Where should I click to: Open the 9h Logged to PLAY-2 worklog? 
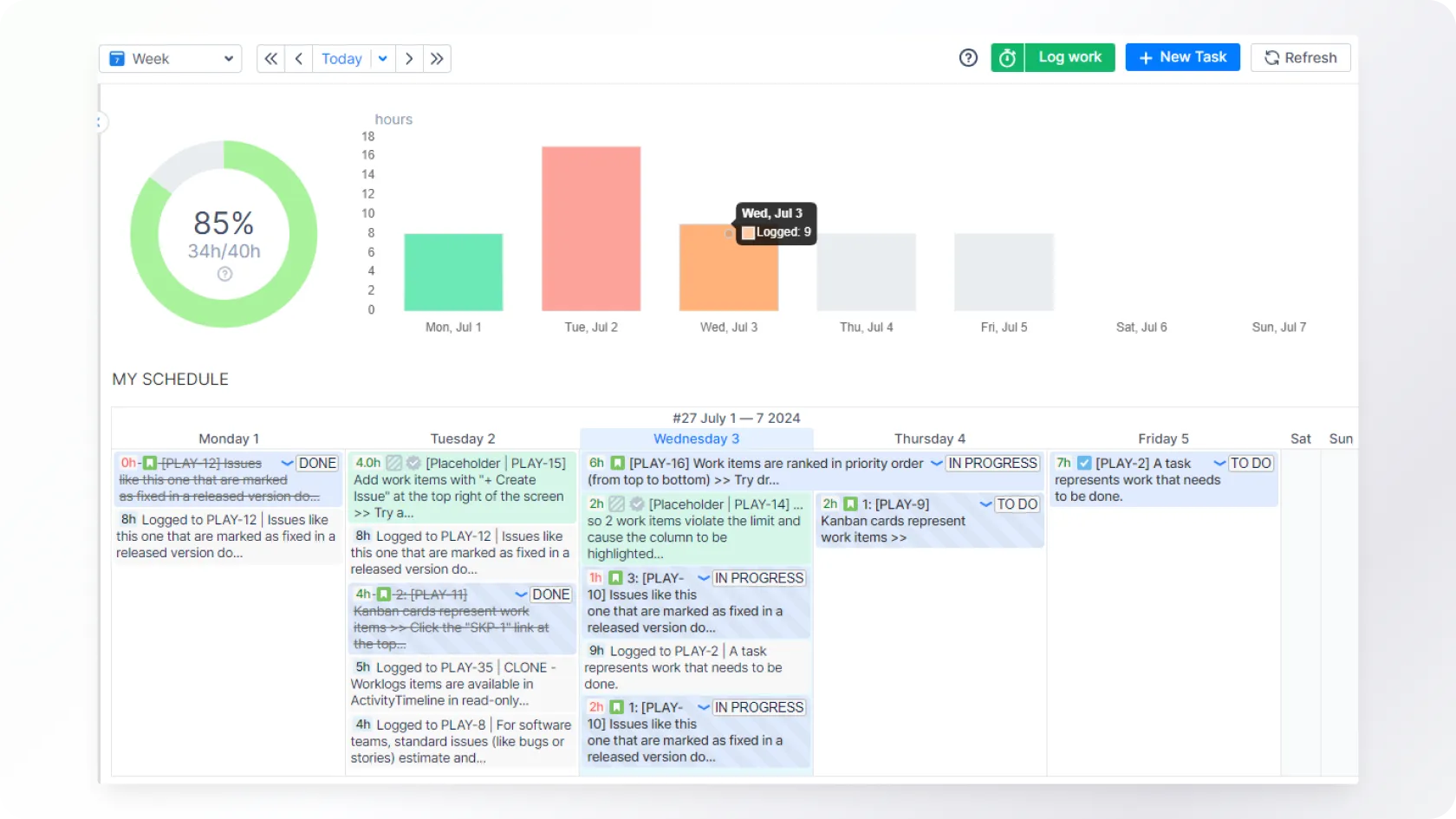(x=695, y=667)
